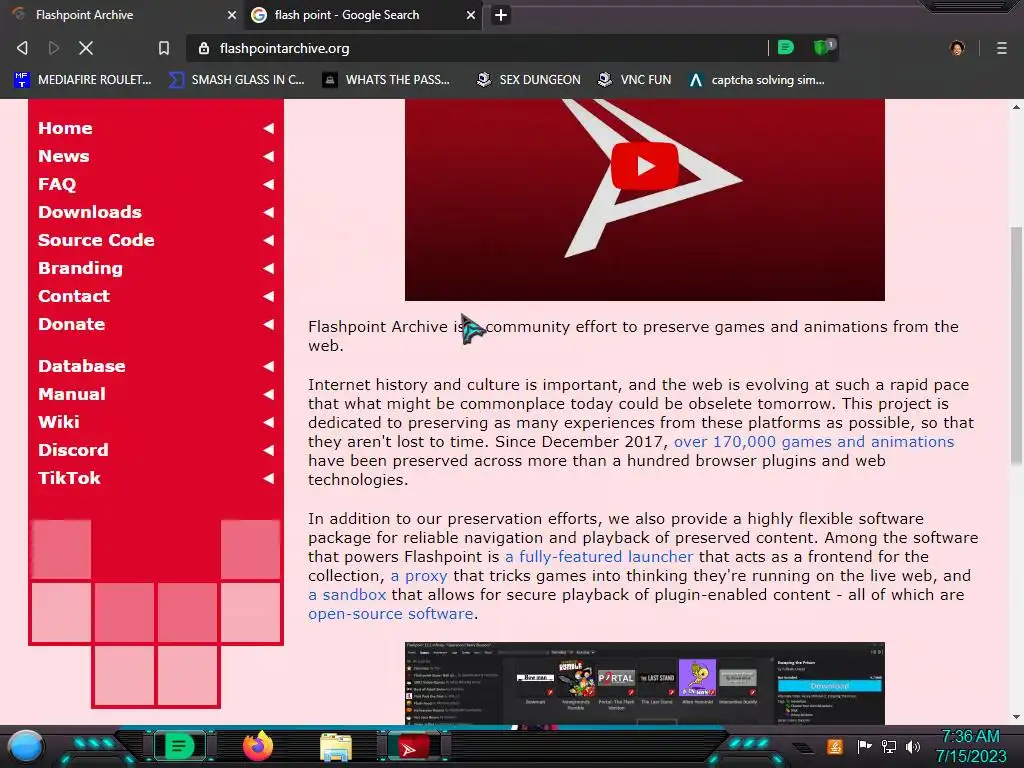1024x768 pixels.
Task: Click the arrow beside Downloads
Action: point(268,212)
